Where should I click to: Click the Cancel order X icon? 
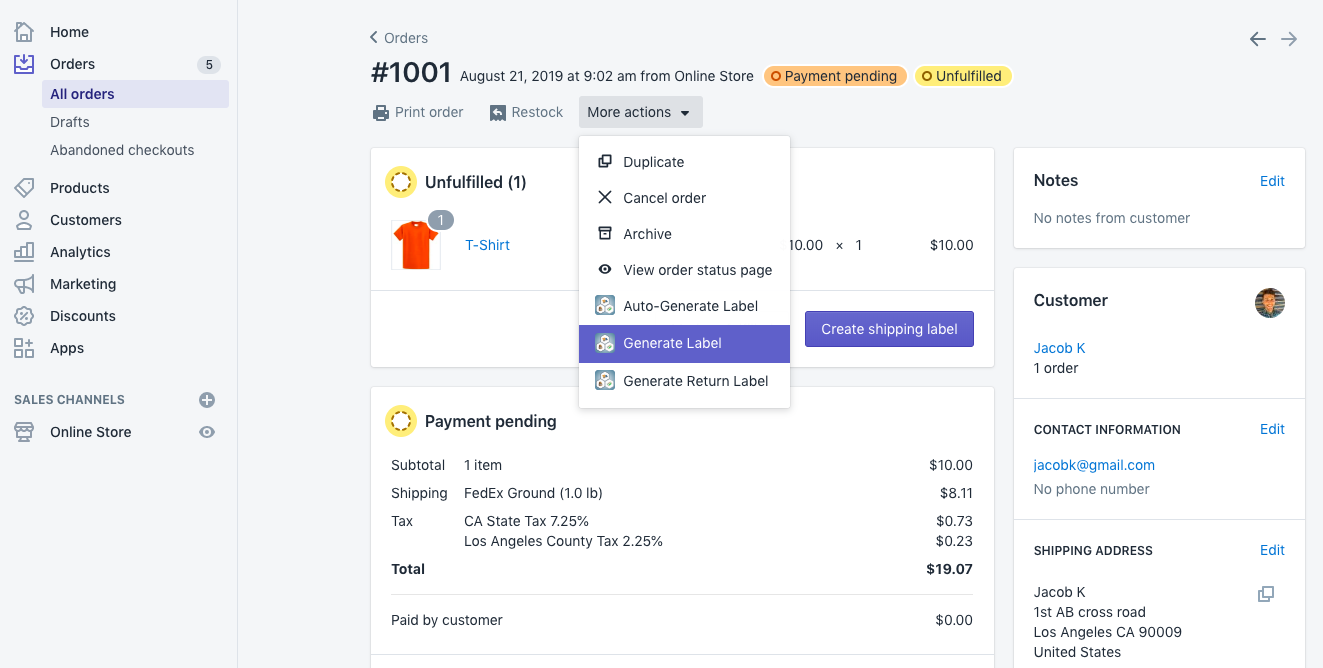pos(605,198)
